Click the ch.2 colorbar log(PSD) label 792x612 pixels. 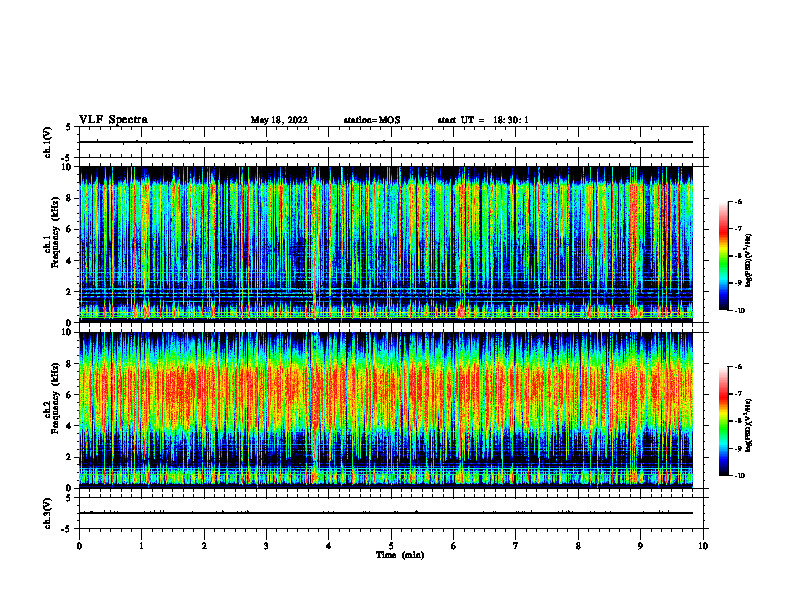coord(749,425)
